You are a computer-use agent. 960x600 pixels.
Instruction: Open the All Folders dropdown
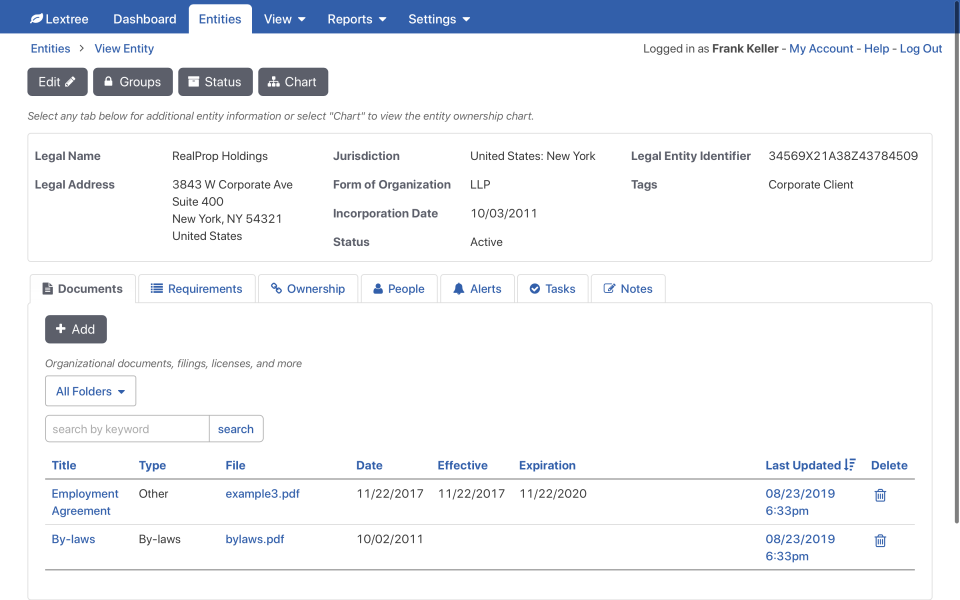90,390
